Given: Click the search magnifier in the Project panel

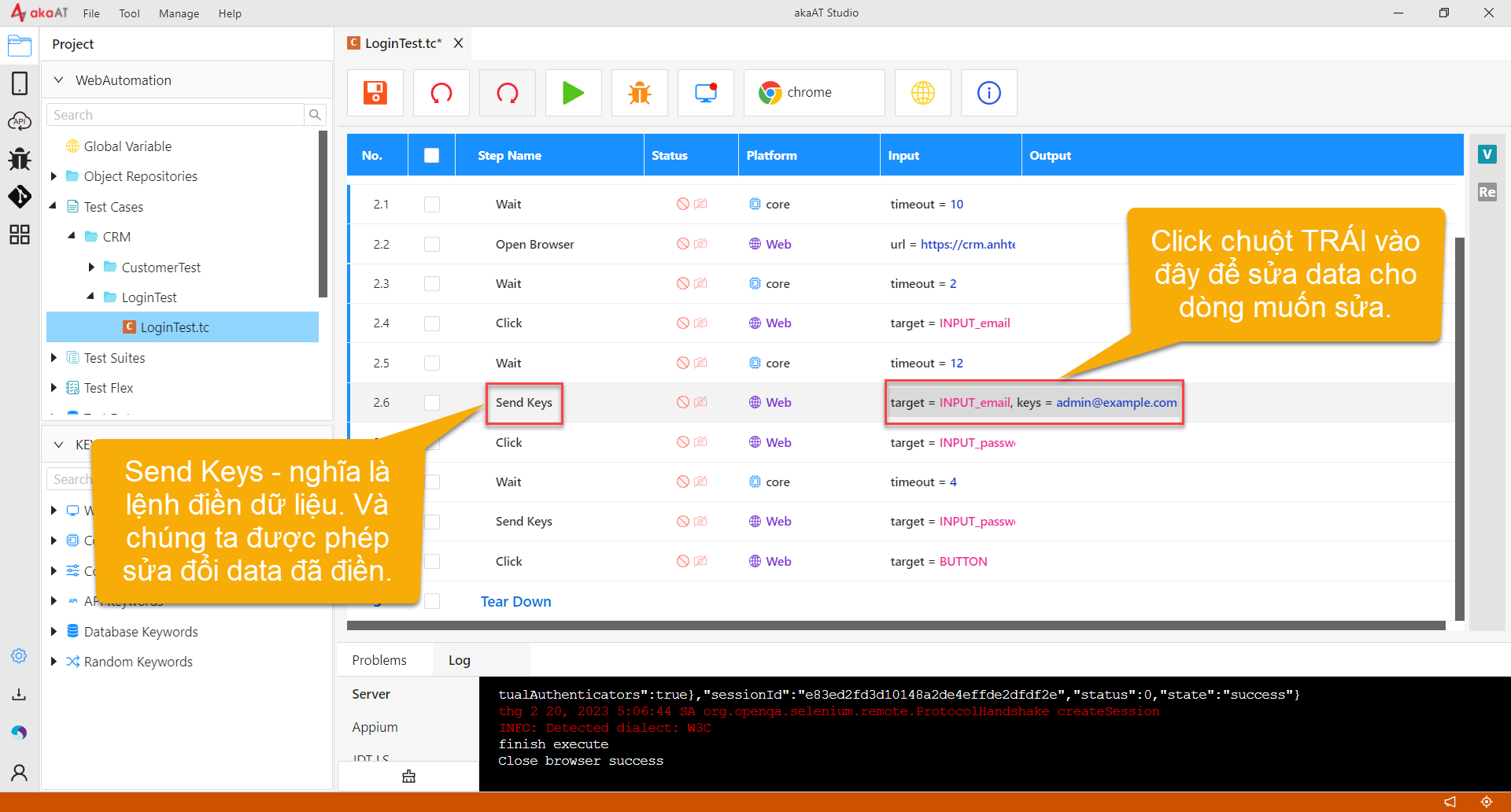Looking at the screenshot, I should click(x=315, y=115).
